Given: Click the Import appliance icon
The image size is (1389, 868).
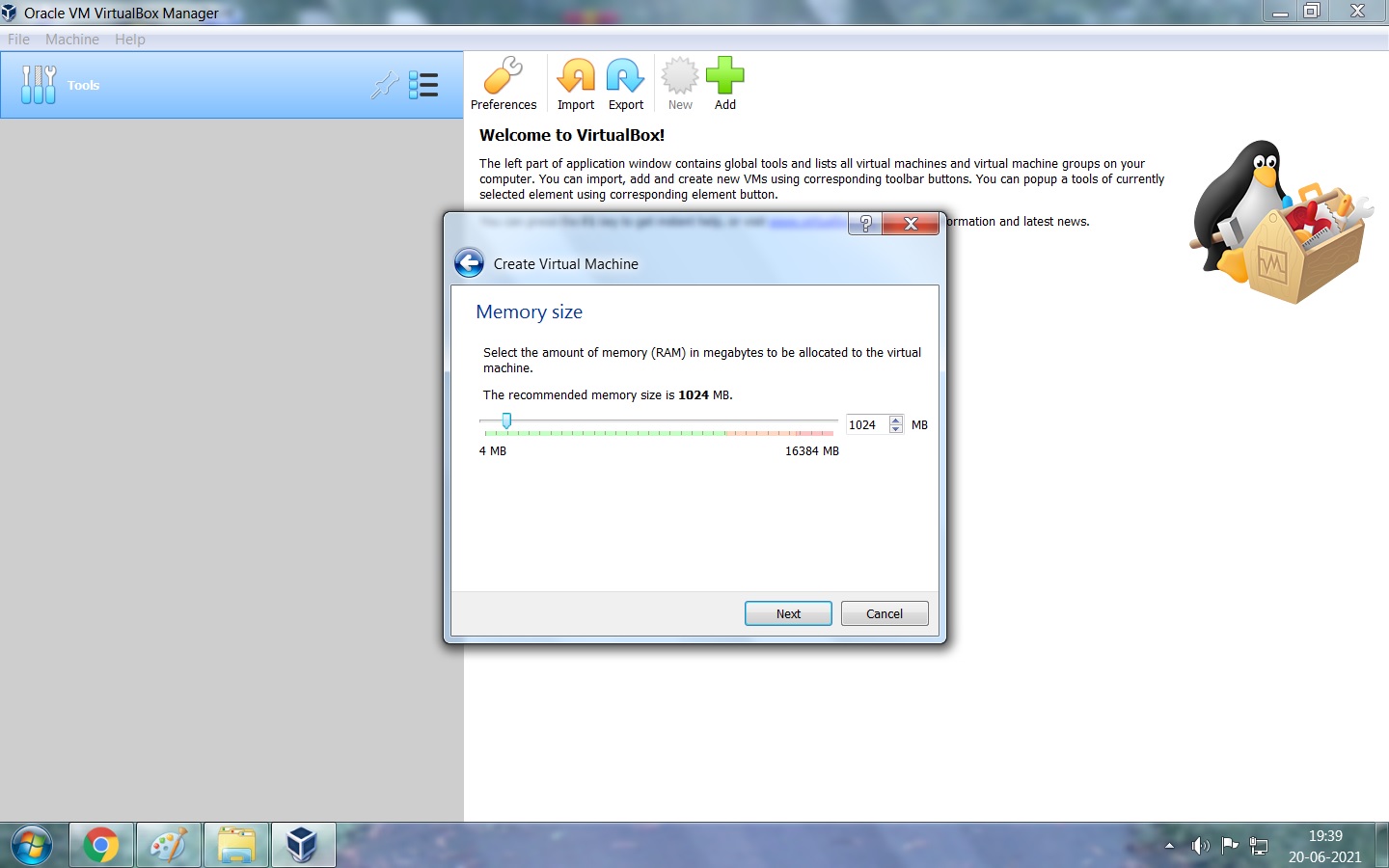Looking at the screenshot, I should pyautogui.click(x=576, y=85).
